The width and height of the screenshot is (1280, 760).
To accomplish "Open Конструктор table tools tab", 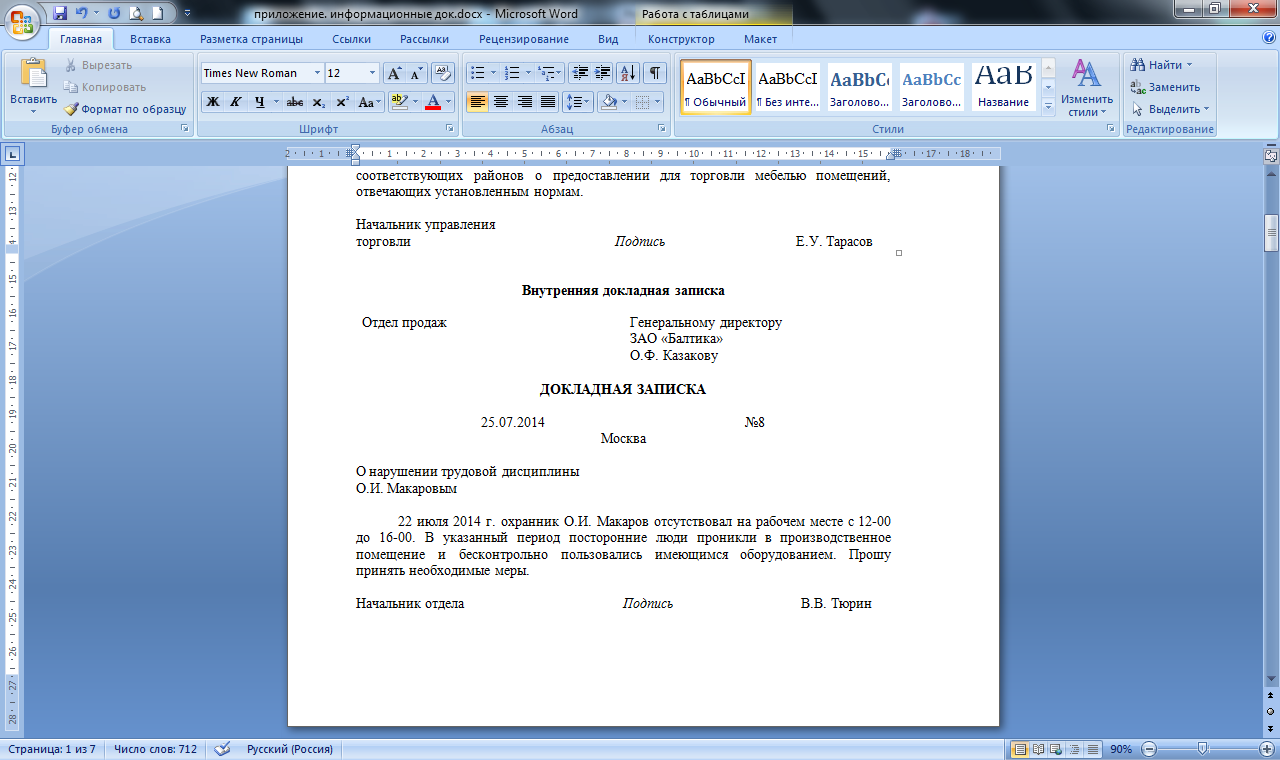I will coord(681,39).
